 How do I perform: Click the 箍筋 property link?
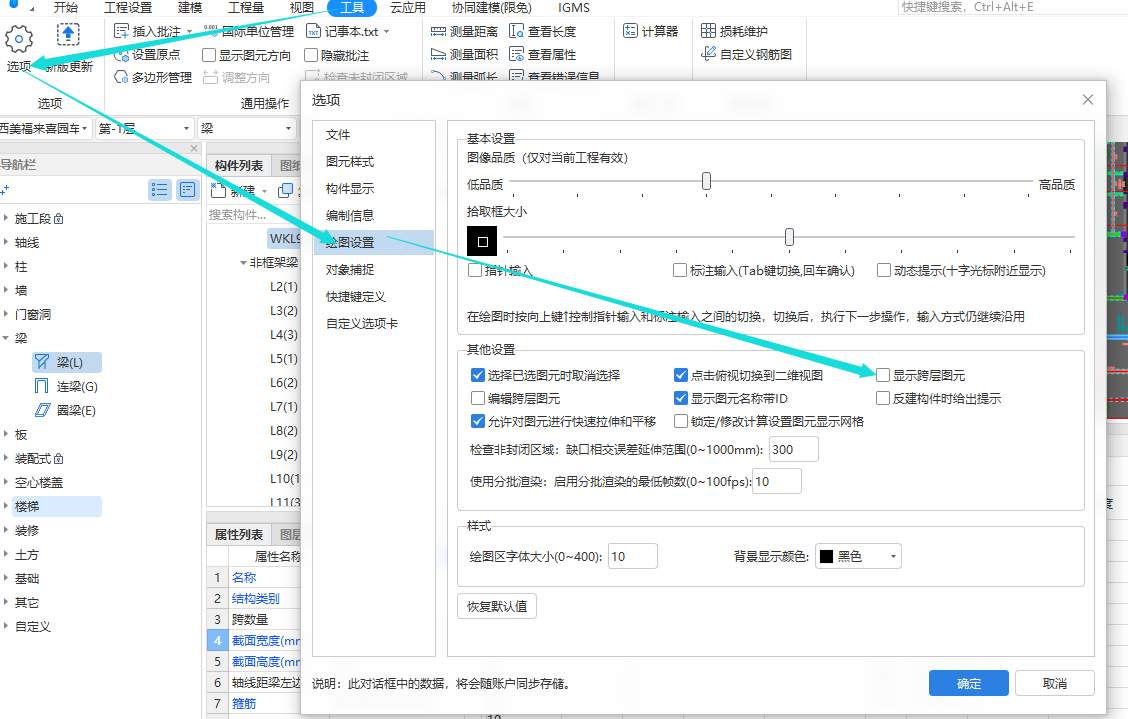pos(244,703)
